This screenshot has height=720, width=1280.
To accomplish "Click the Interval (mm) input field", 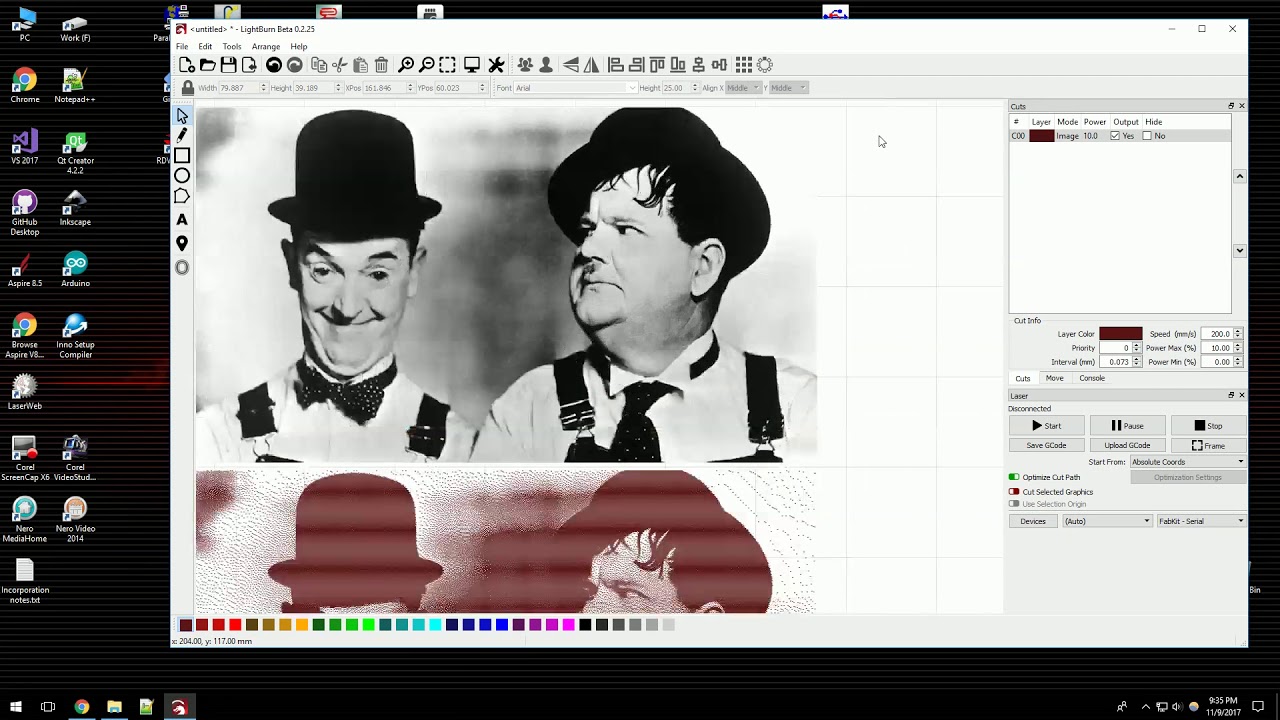I will pyautogui.click(x=1114, y=362).
